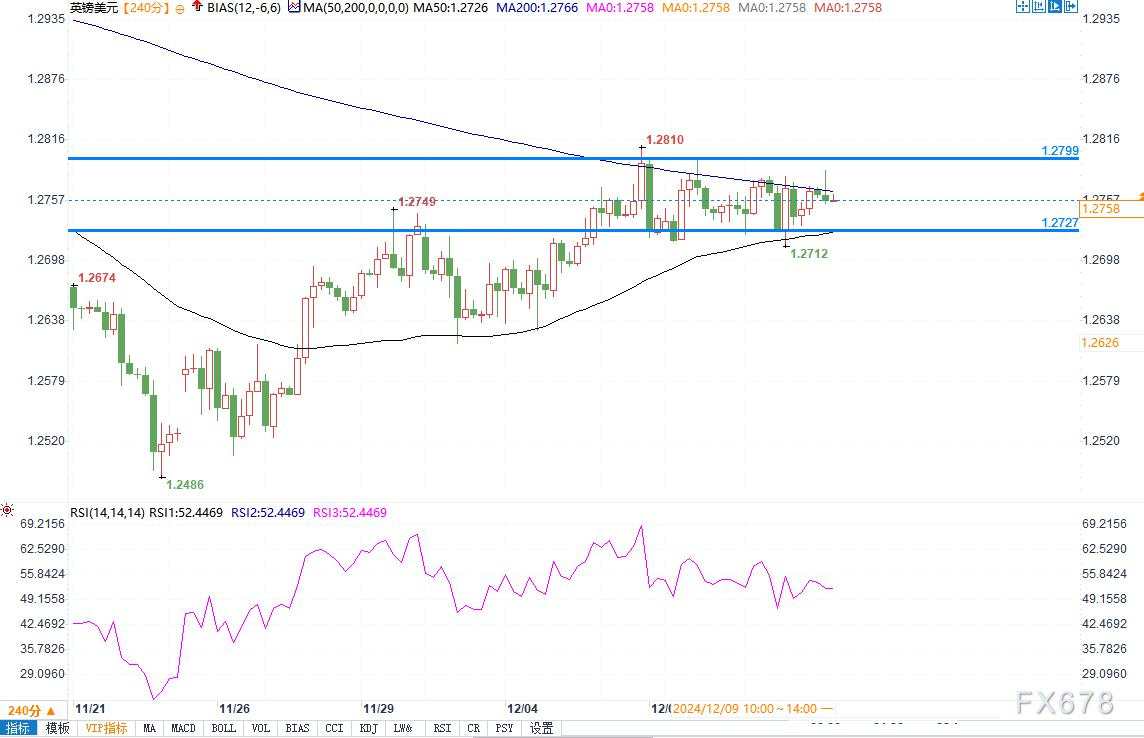This screenshot has width=1144, height=738.
Task: Open the 设置 settings tab
Action: coord(541,728)
